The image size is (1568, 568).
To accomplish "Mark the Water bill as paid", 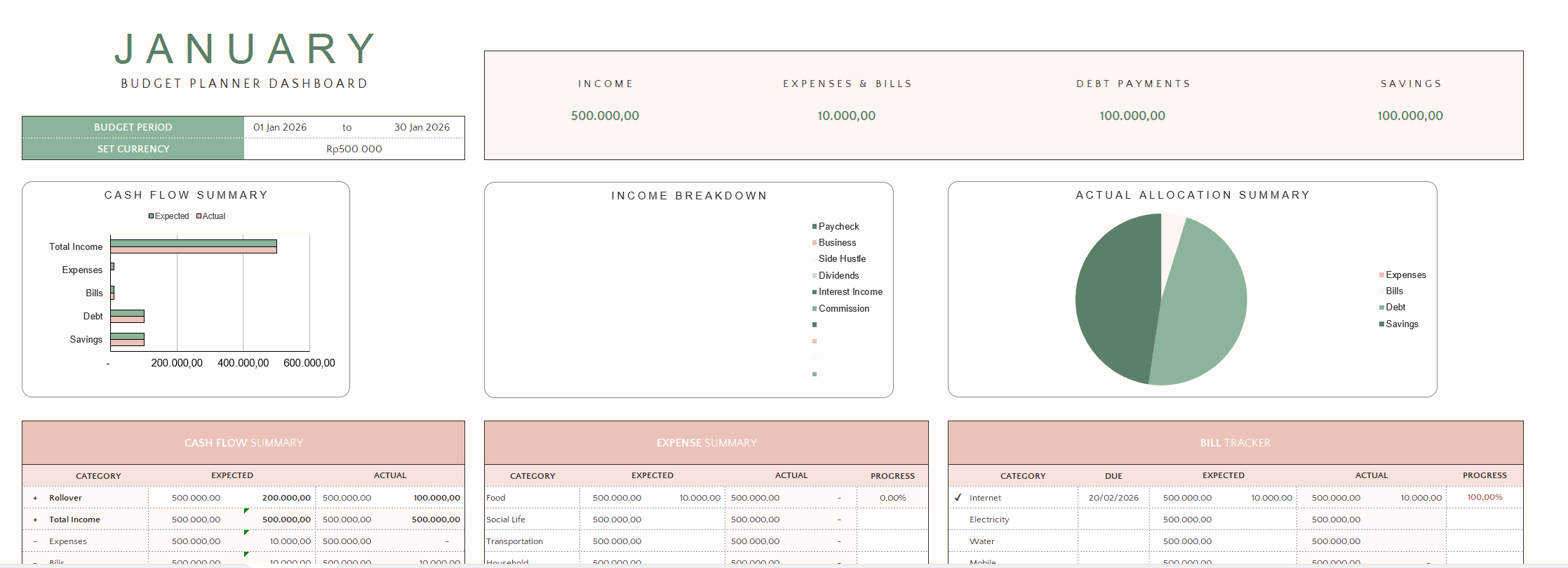I will (958, 541).
